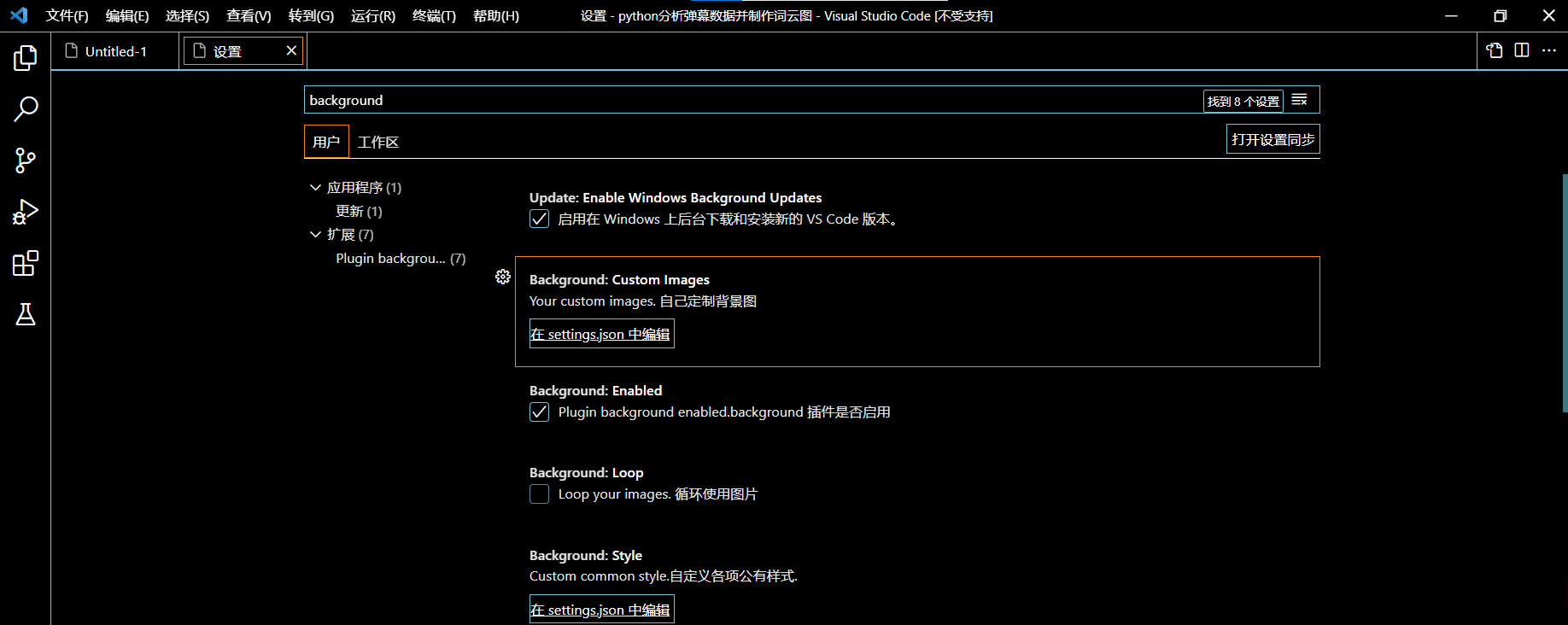This screenshot has width=1568, height=625.
Task: Open Source Control view
Action: (x=26, y=161)
